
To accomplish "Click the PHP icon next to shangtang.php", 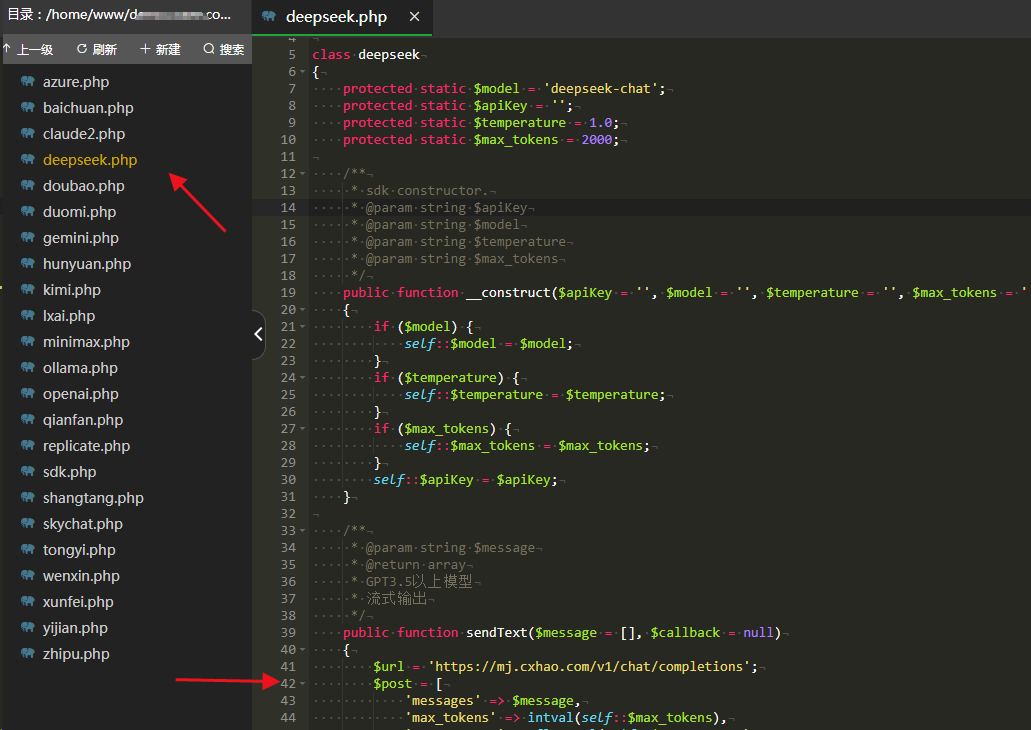I will [x=28, y=497].
